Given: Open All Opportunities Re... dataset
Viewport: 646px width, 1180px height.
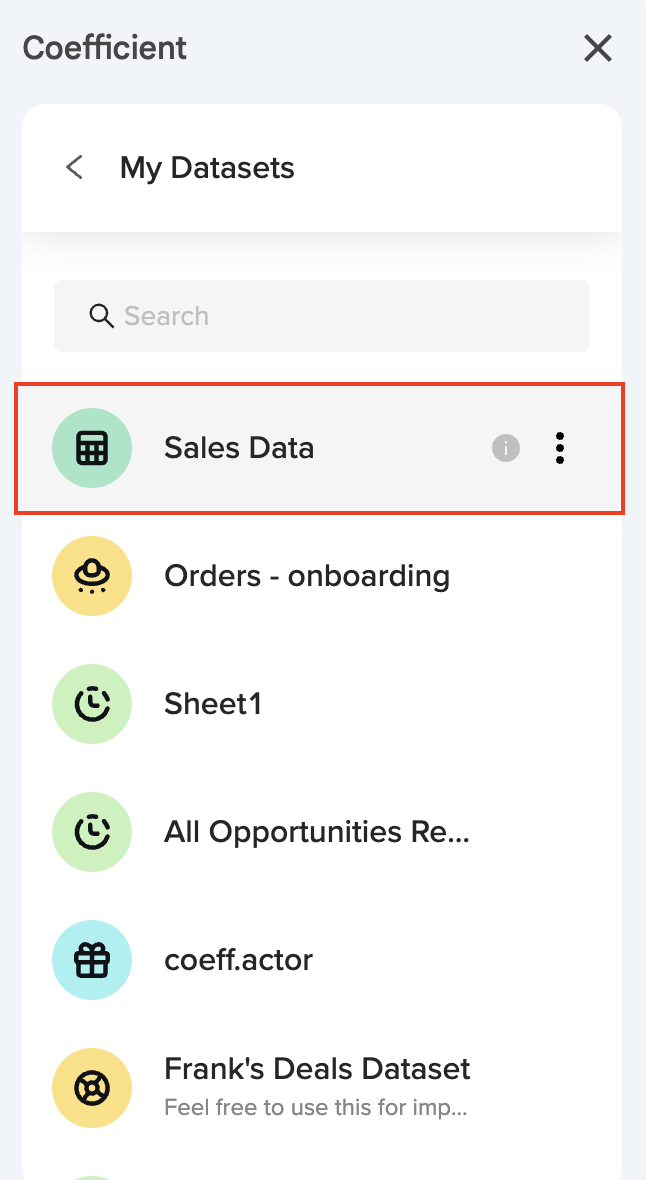Looking at the screenshot, I should pos(316,832).
